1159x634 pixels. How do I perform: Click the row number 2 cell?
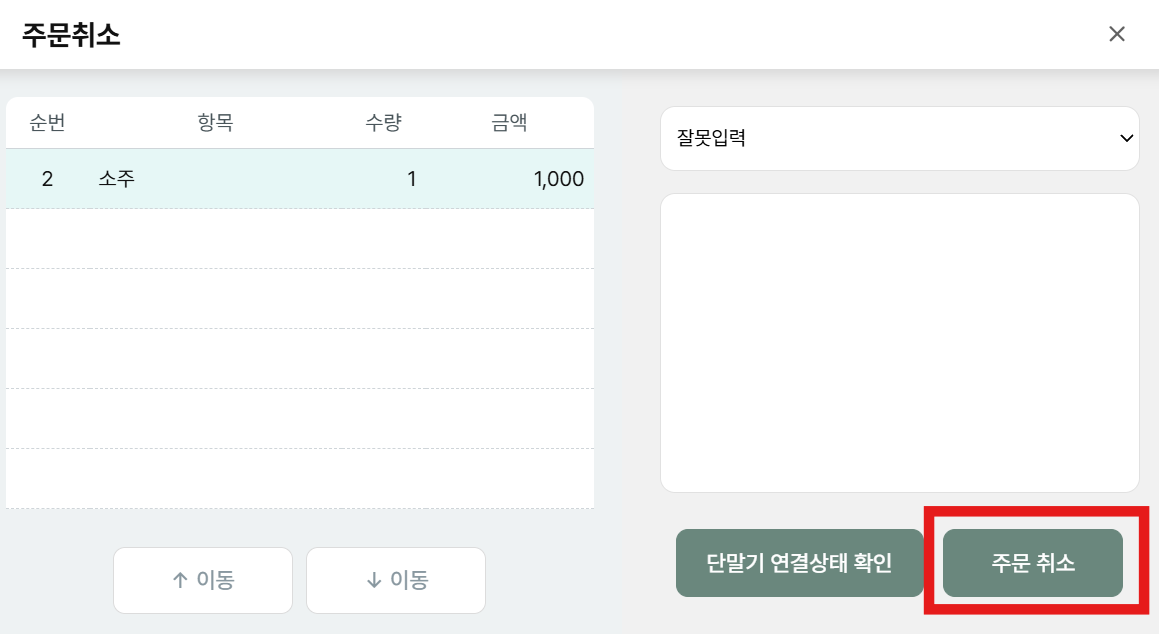[47, 179]
